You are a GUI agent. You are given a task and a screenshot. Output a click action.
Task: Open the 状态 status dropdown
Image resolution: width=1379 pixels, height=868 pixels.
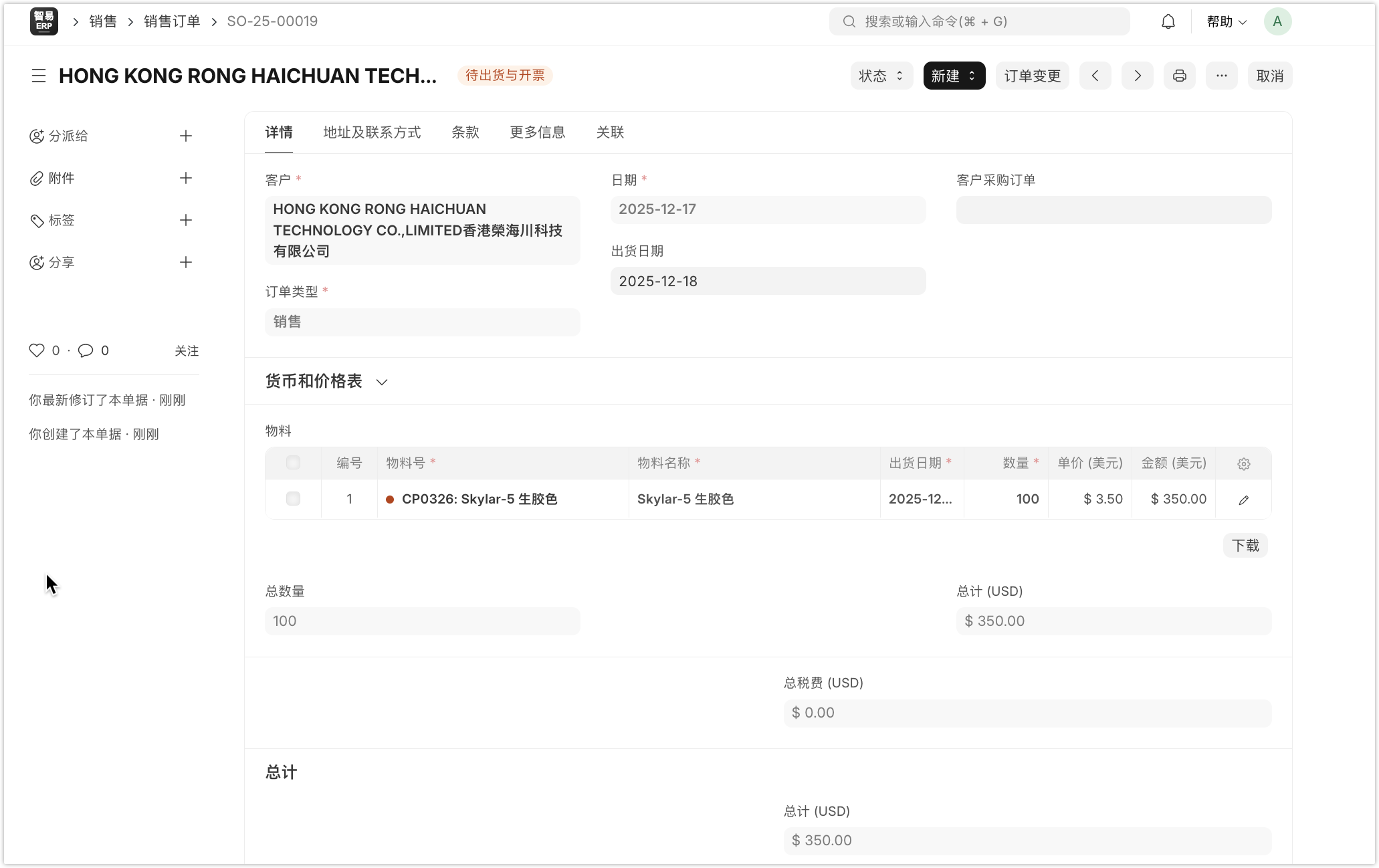pyautogui.click(x=881, y=76)
